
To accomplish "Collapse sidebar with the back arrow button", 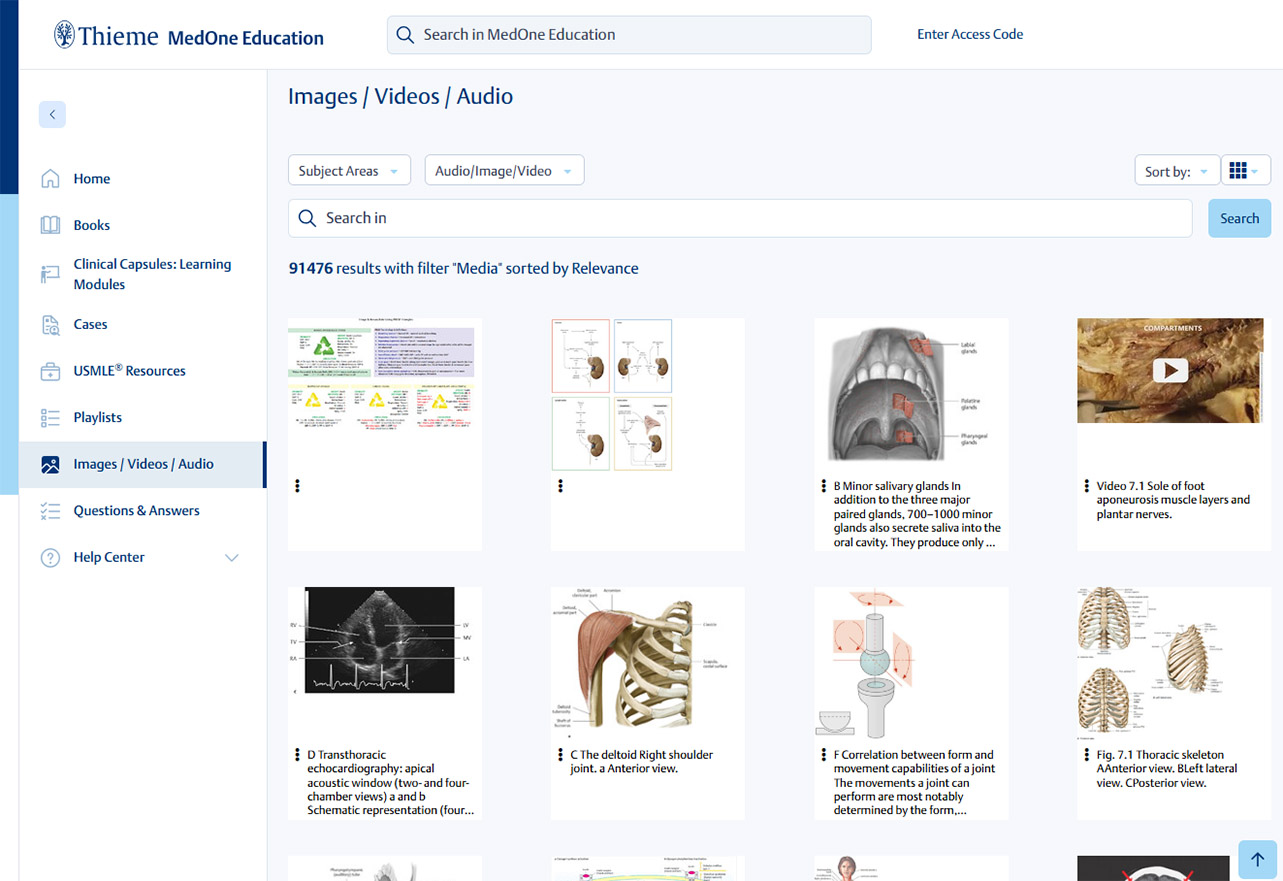I will (52, 114).
